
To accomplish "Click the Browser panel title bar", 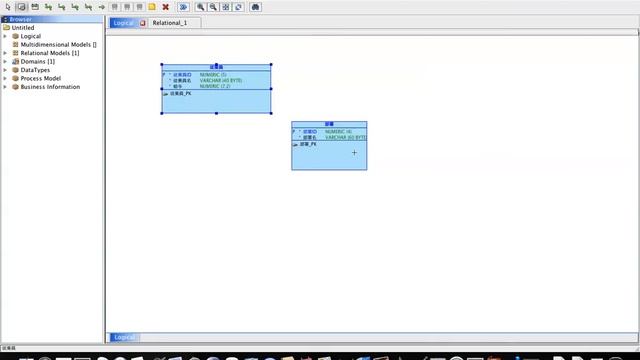I will click(52, 19).
